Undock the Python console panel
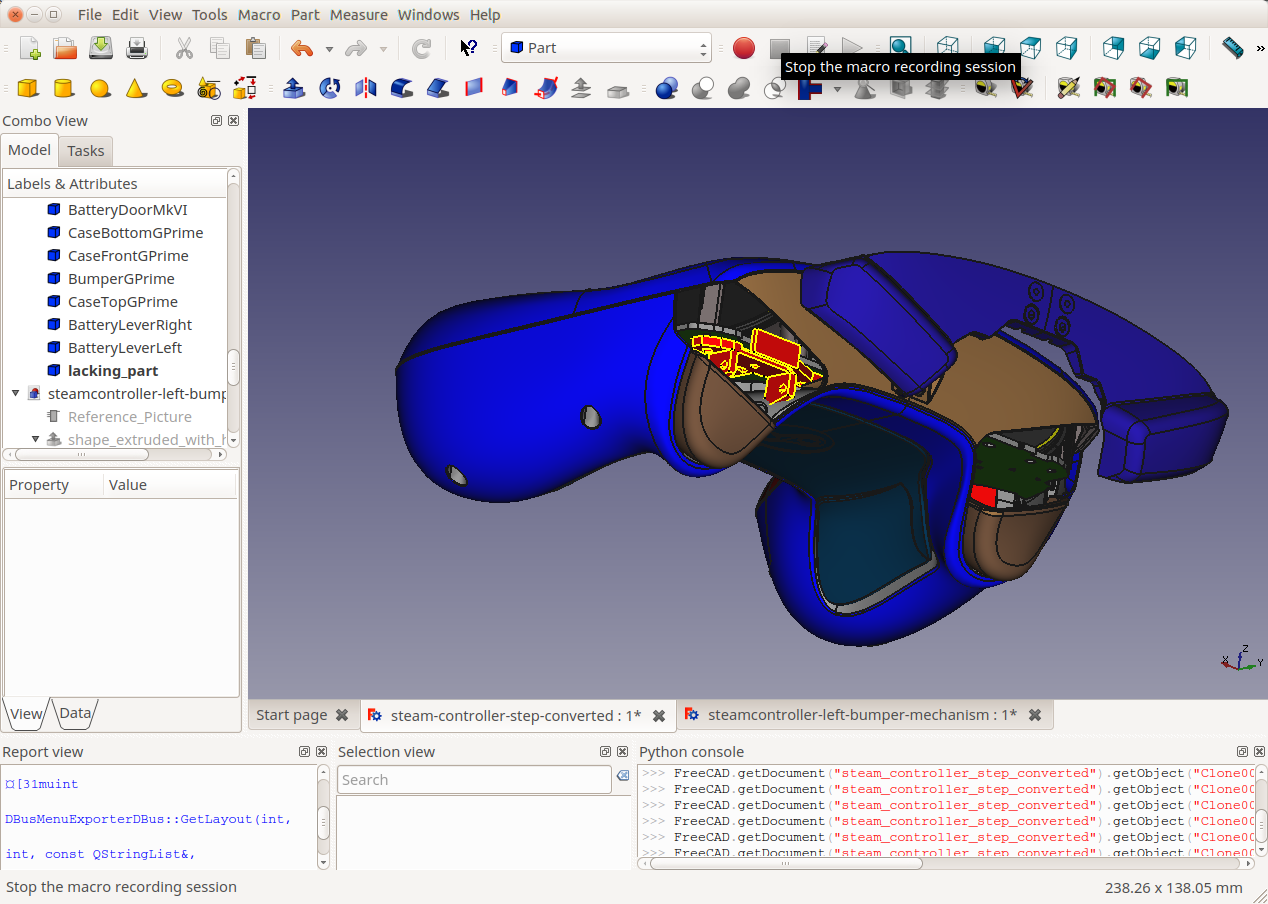Image resolution: width=1268 pixels, height=904 pixels. (1242, 752)
